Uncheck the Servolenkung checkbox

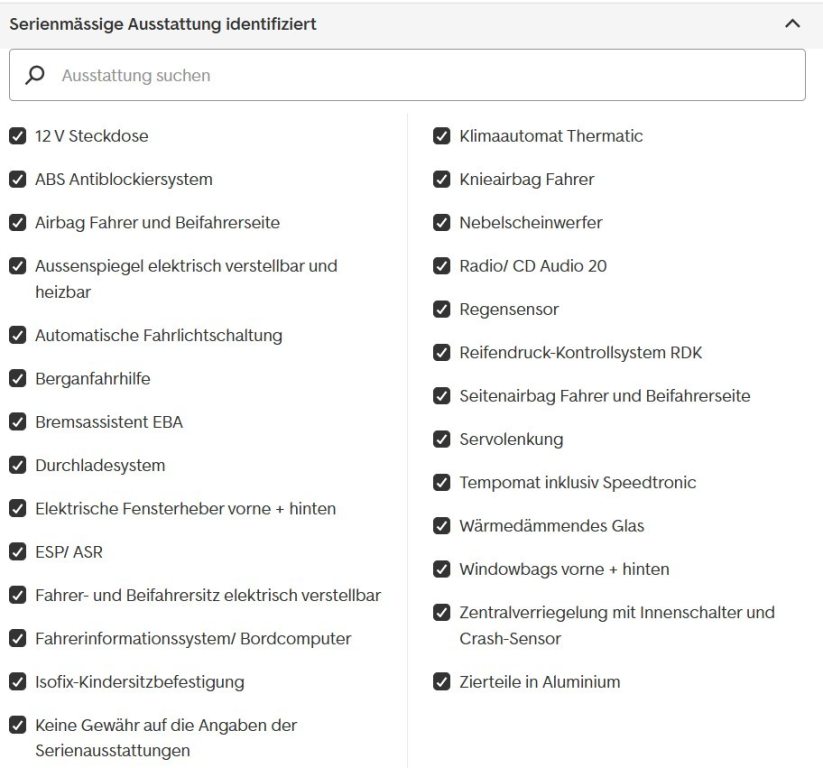coord(441,439)
